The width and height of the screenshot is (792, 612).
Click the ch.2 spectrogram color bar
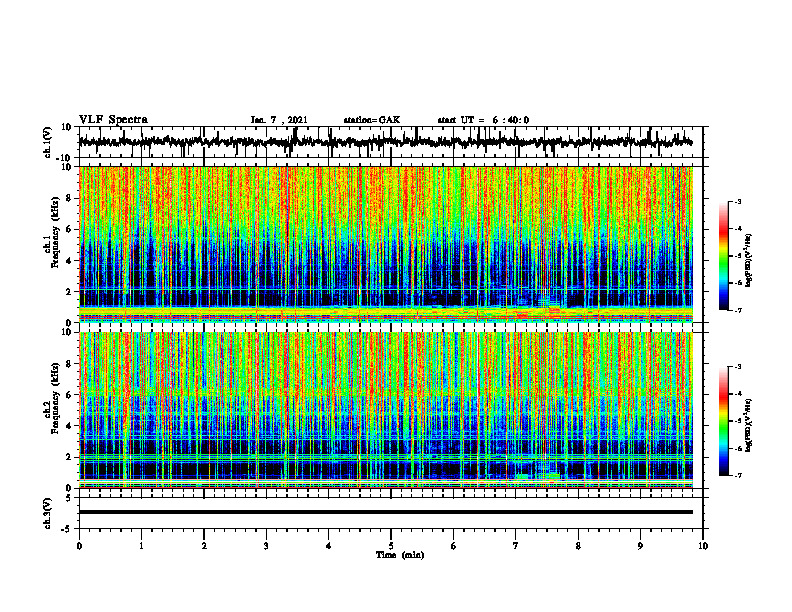(x=724, y=421)
